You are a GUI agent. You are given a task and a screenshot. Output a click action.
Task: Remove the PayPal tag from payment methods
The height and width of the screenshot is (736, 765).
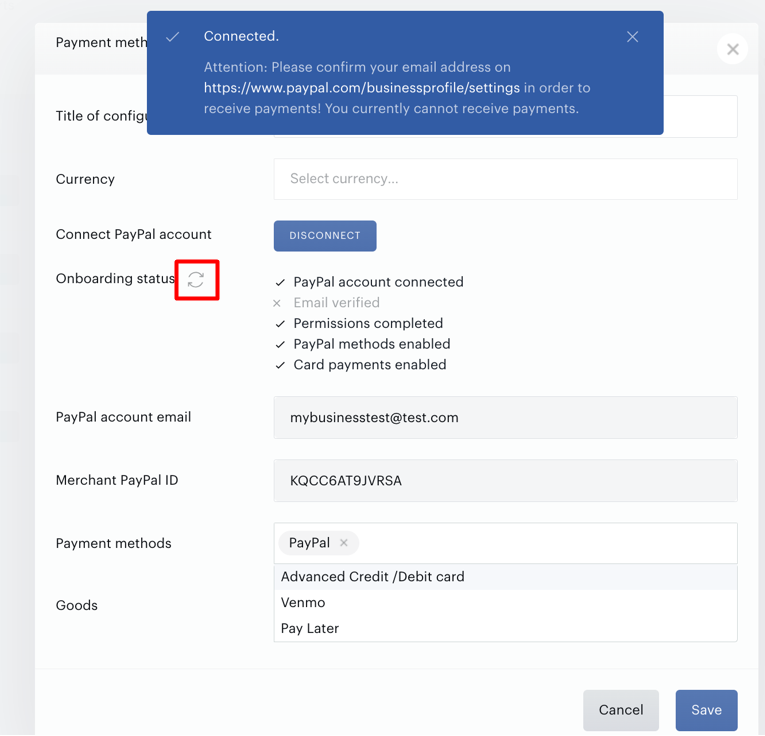click(x=343, y=543)
